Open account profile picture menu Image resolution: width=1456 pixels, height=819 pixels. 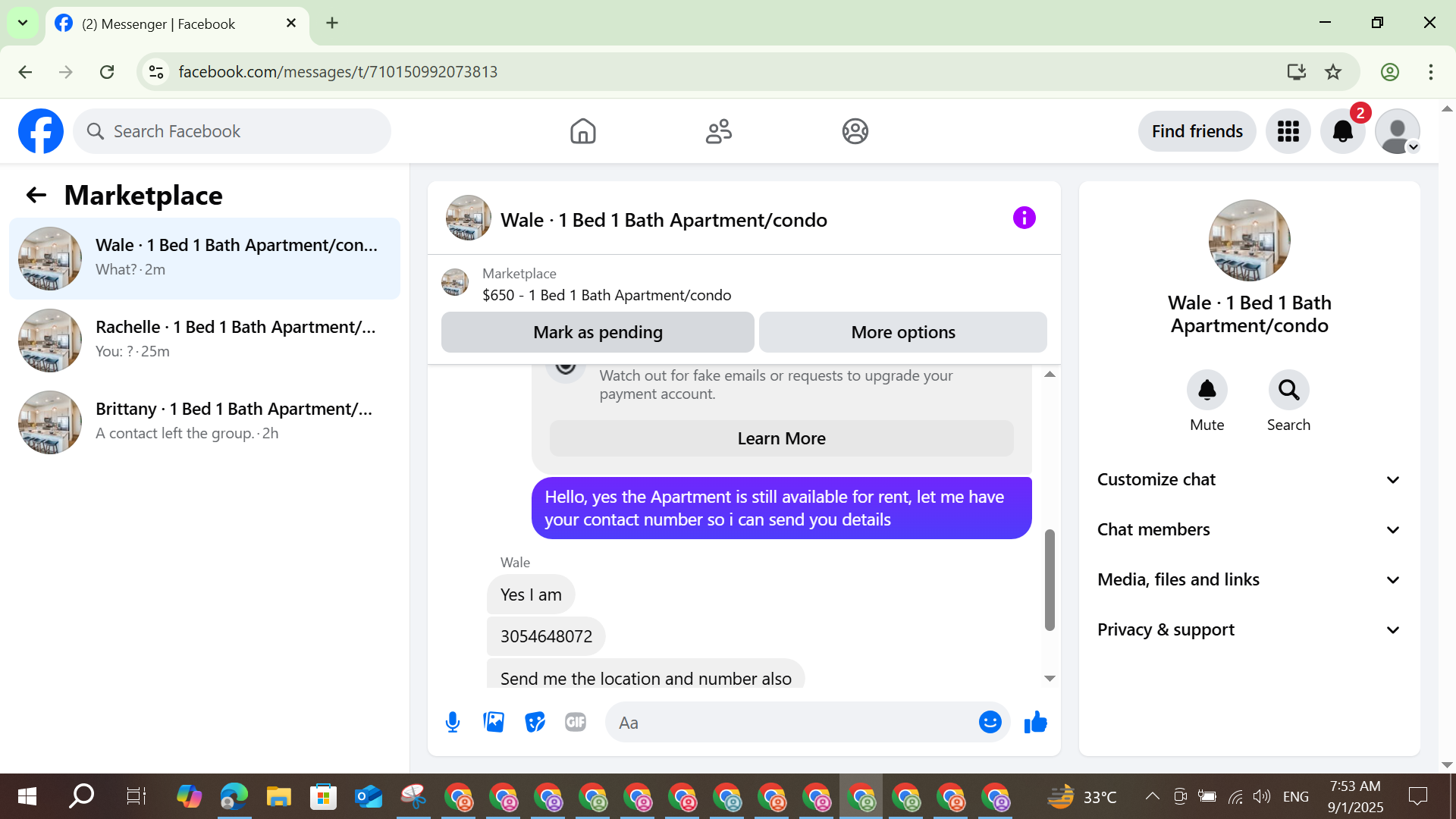click(1397, 131)
